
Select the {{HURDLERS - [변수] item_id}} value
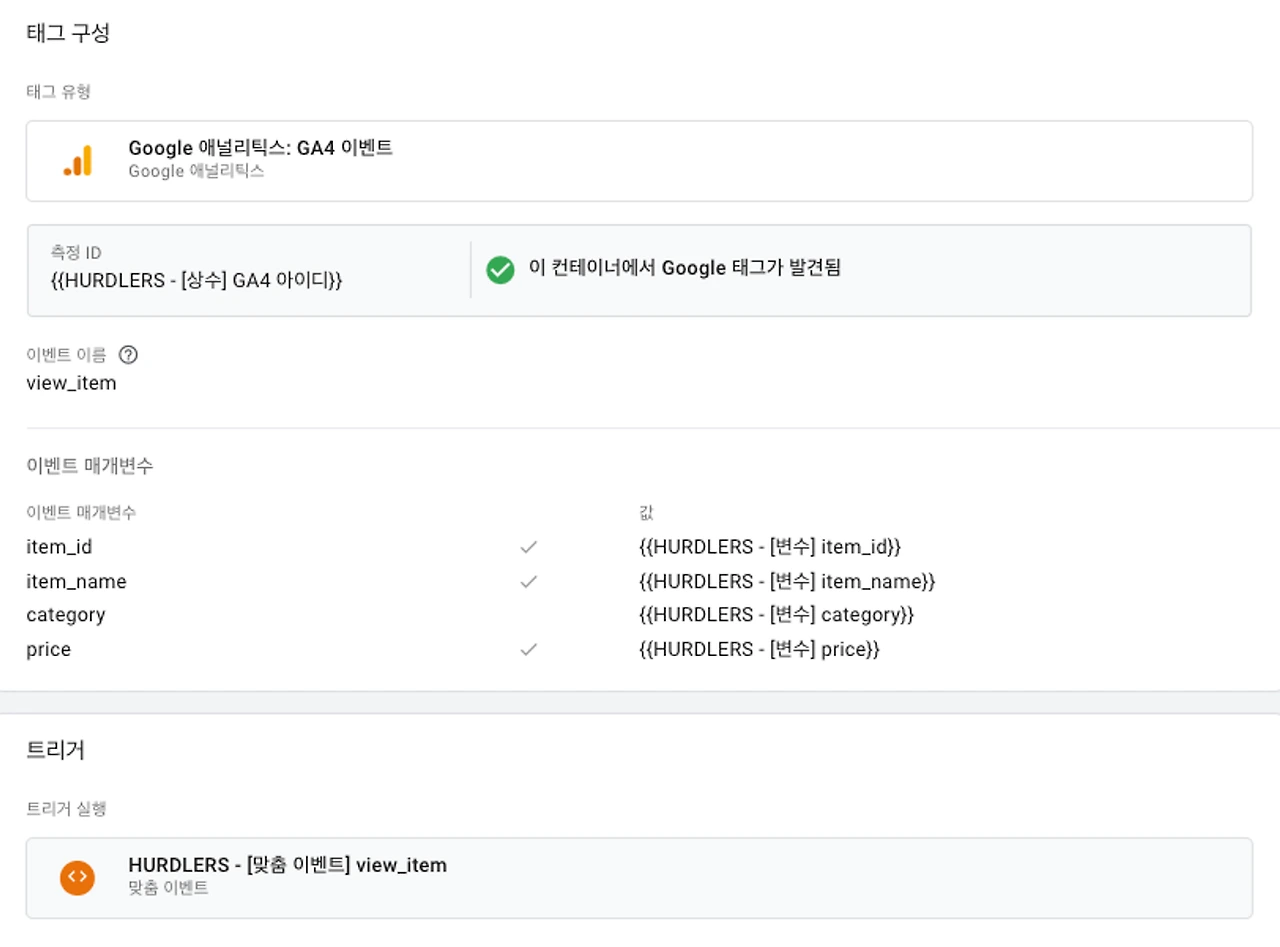pos(770,547)
